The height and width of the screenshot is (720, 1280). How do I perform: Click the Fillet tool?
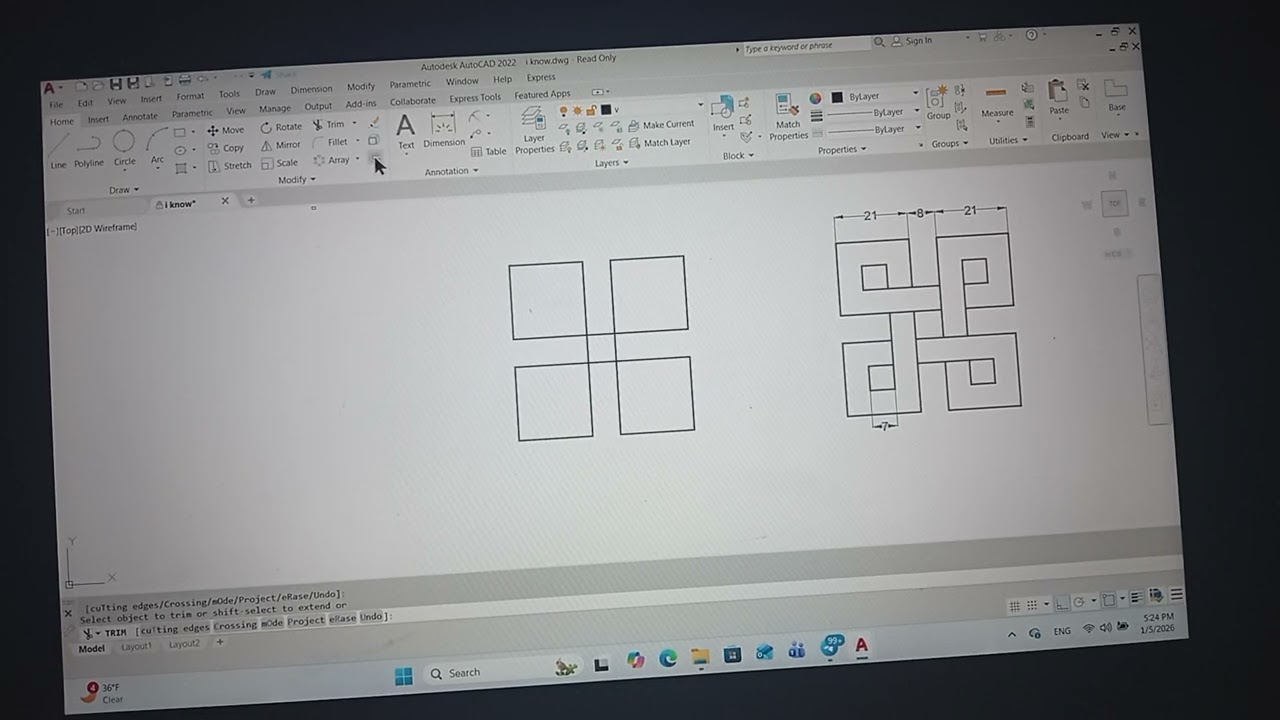click(330, 143)
